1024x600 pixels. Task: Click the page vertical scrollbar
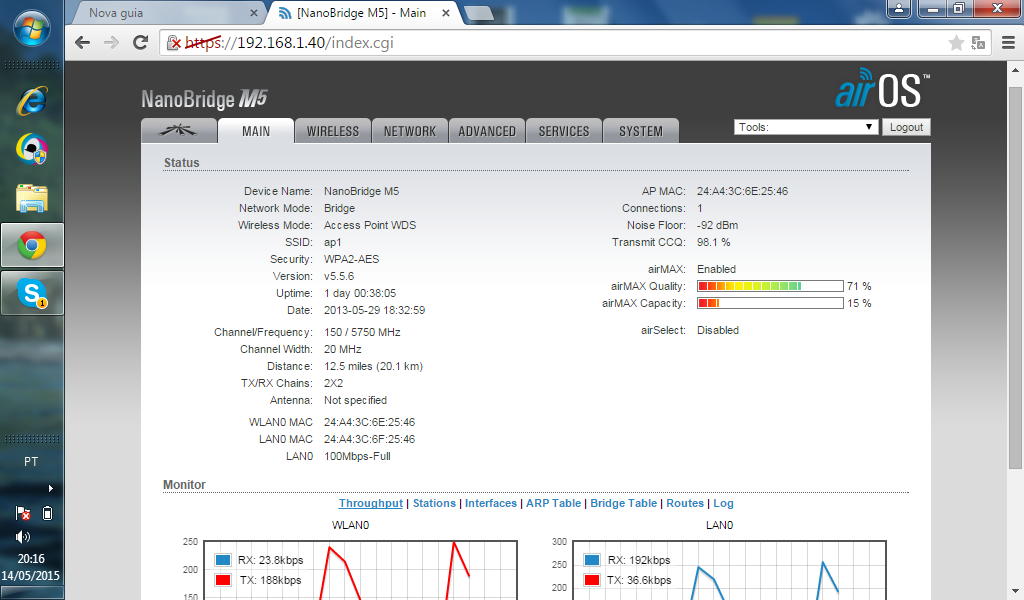coord(1015,277)
